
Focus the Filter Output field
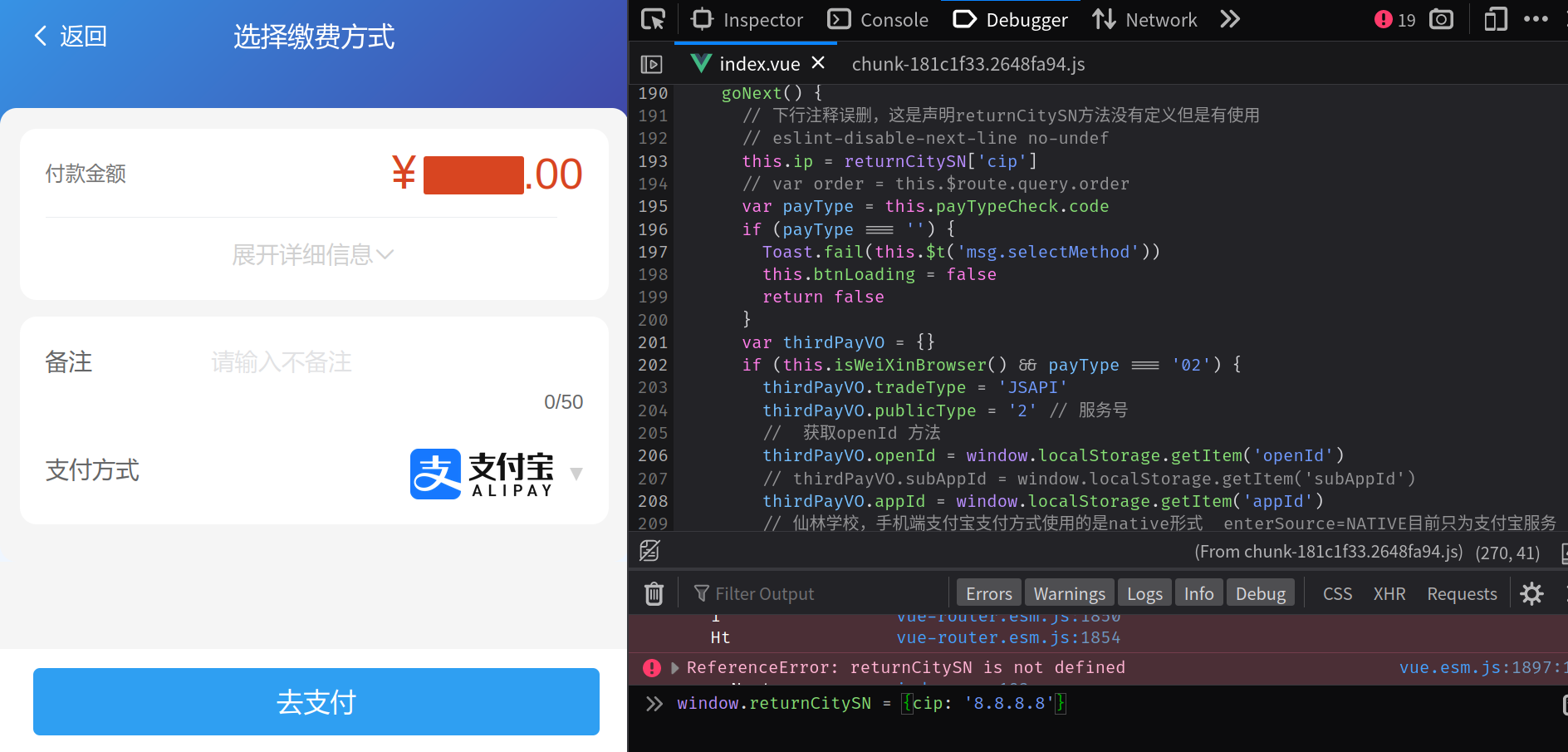[x=821, y=593]
